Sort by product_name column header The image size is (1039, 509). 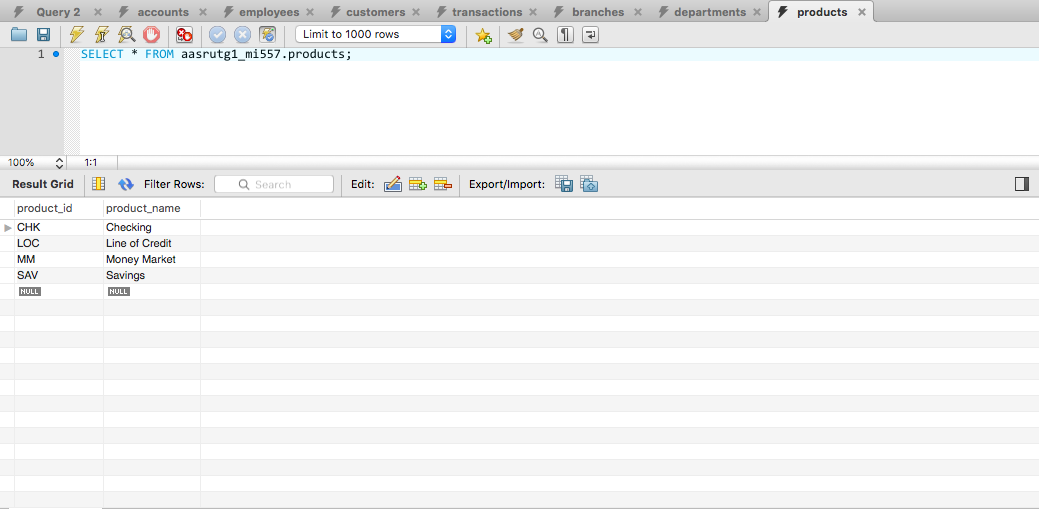coord(152,209)
